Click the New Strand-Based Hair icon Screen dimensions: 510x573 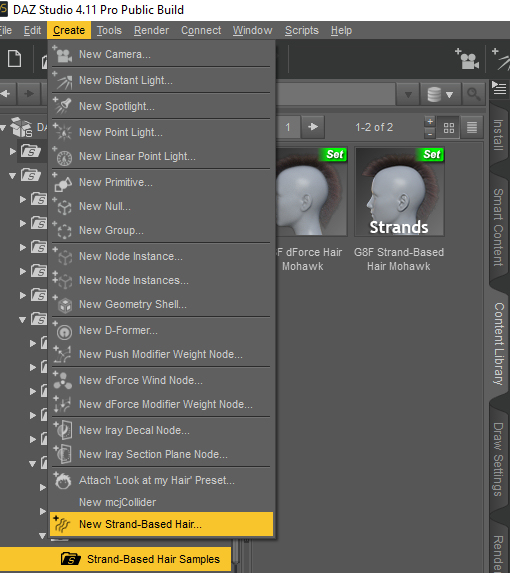62,524
